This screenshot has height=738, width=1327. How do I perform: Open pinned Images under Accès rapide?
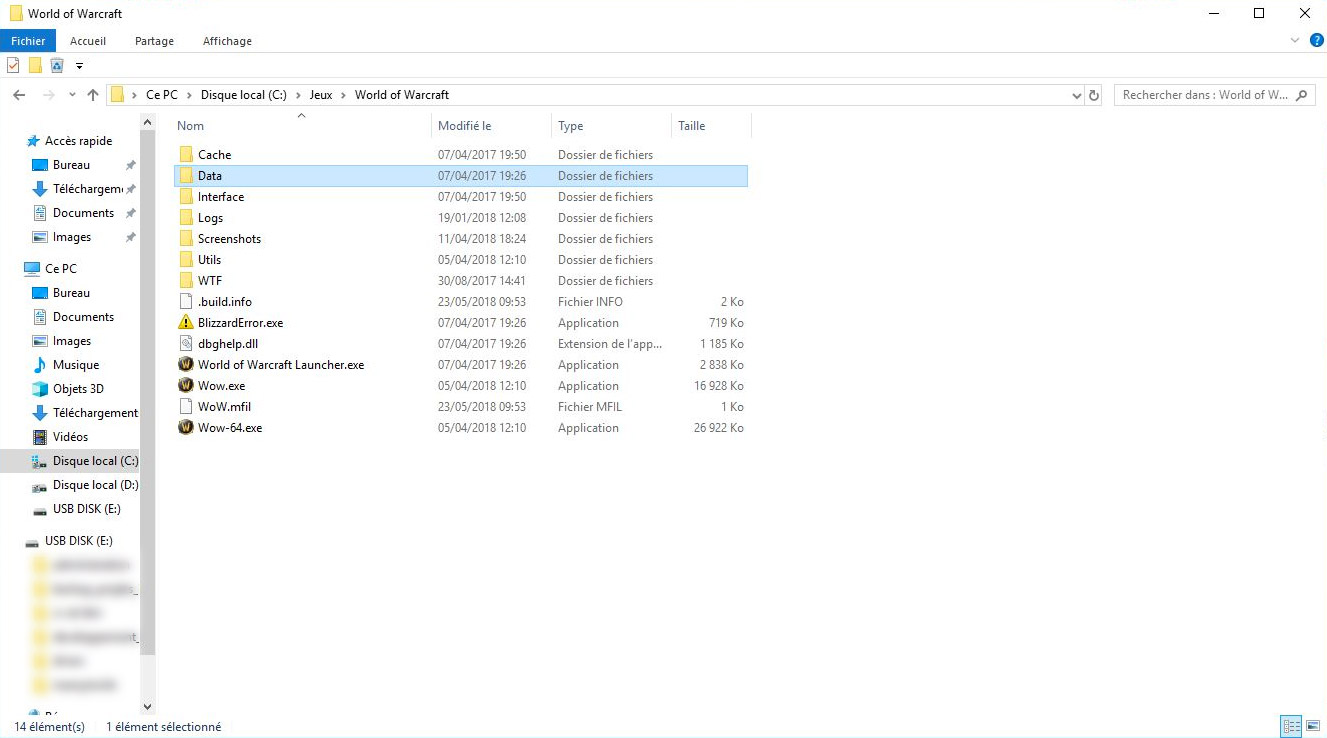[x=72, y=237]
